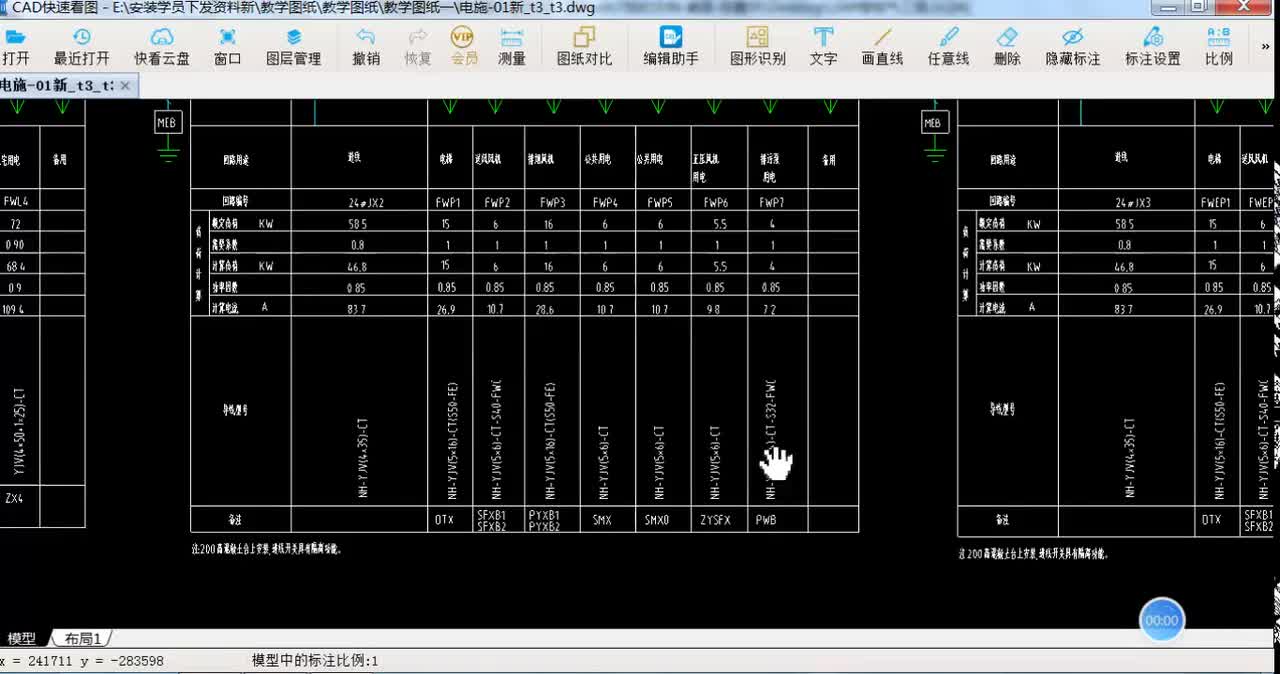This screenshot has width=1280, height=674.
Task: Click the FWL4 cell at left edge
Action: point(16,201)
